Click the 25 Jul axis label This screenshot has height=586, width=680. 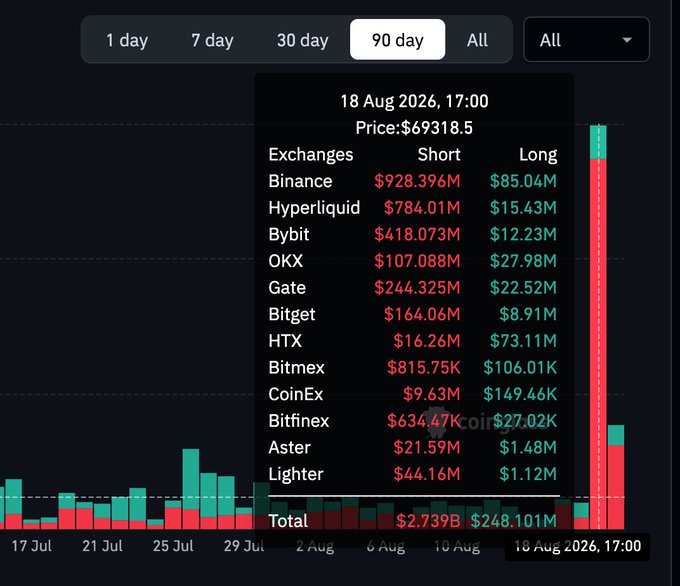pos(173,546)
